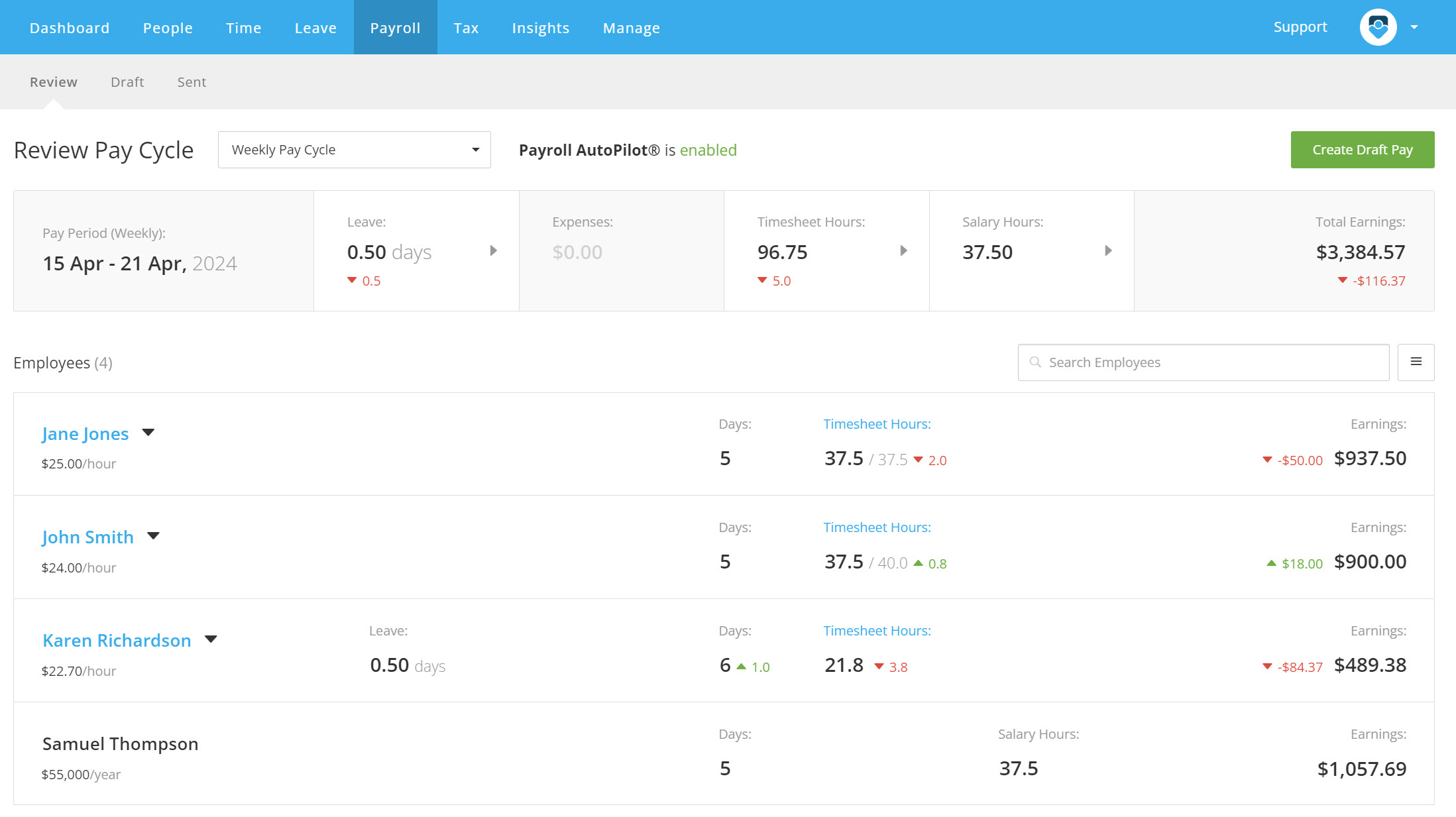Click John Smith Timesheet Hours link
Viewport: 1456px width, 817px height.
click(877, 527)
